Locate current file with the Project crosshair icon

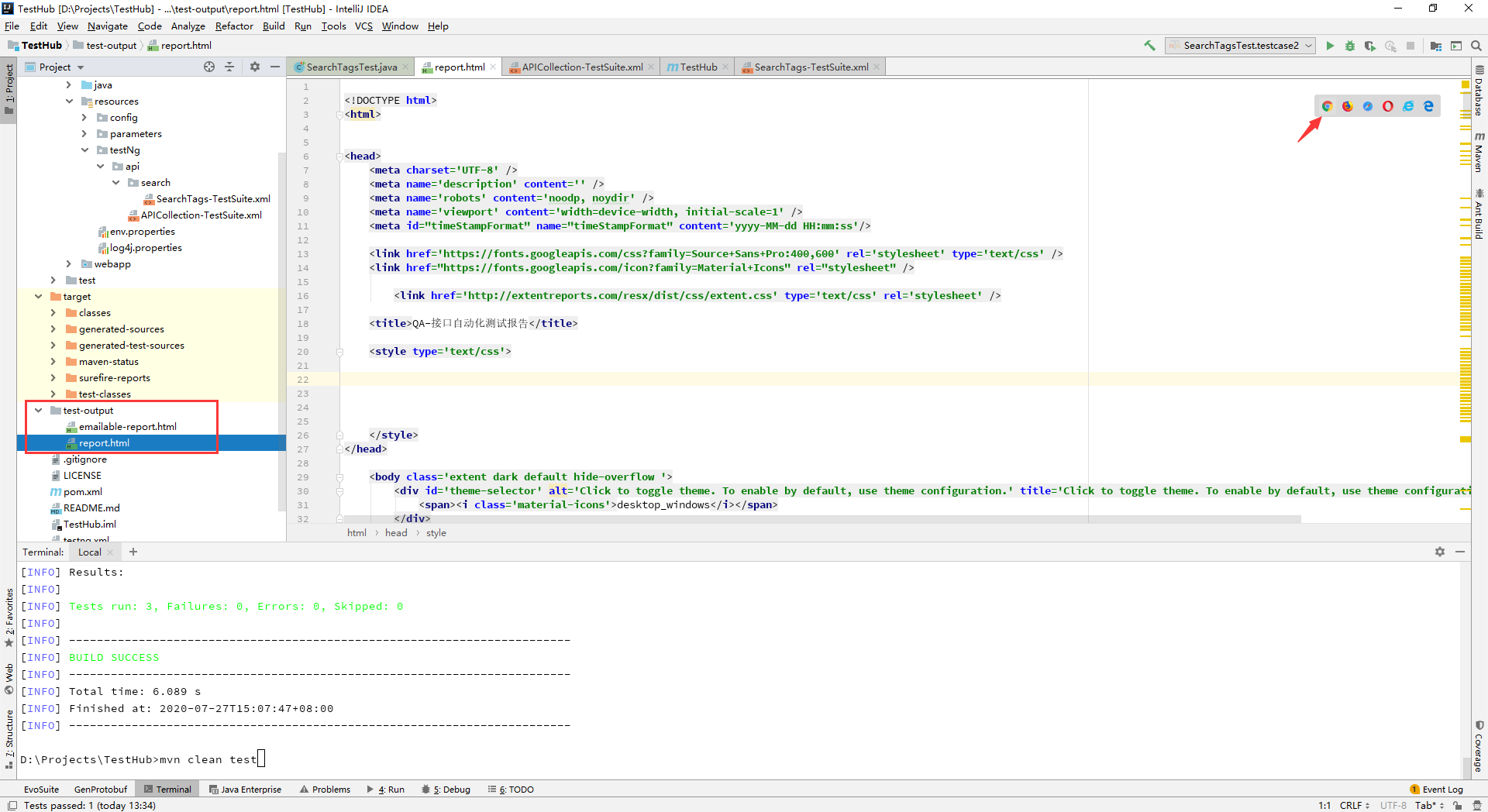[x=209, y=67]
